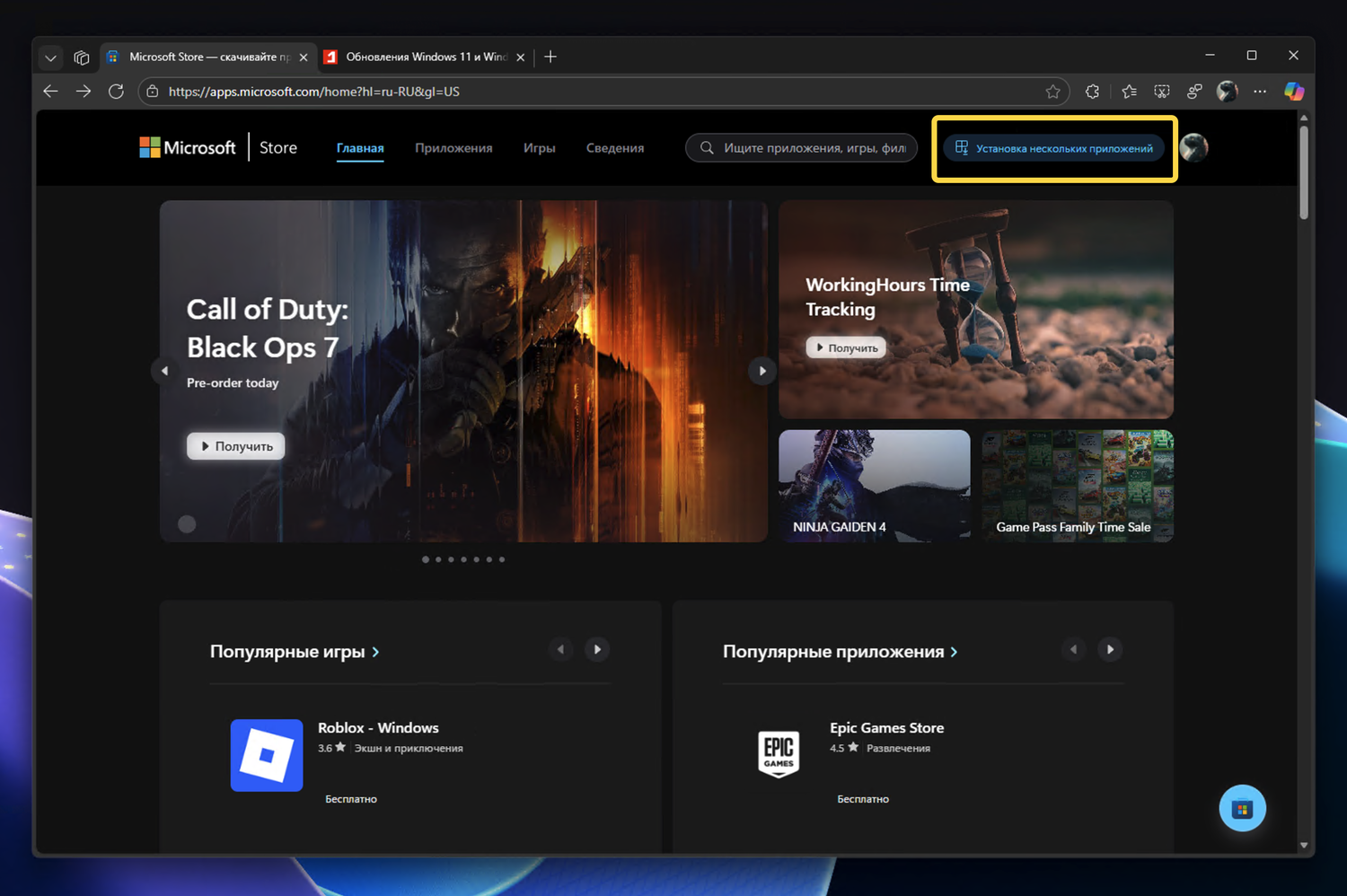Viewport: 1347px width, 896px height.
Task: Click the page scrollbar thumb
Action: pos(1304,171)
